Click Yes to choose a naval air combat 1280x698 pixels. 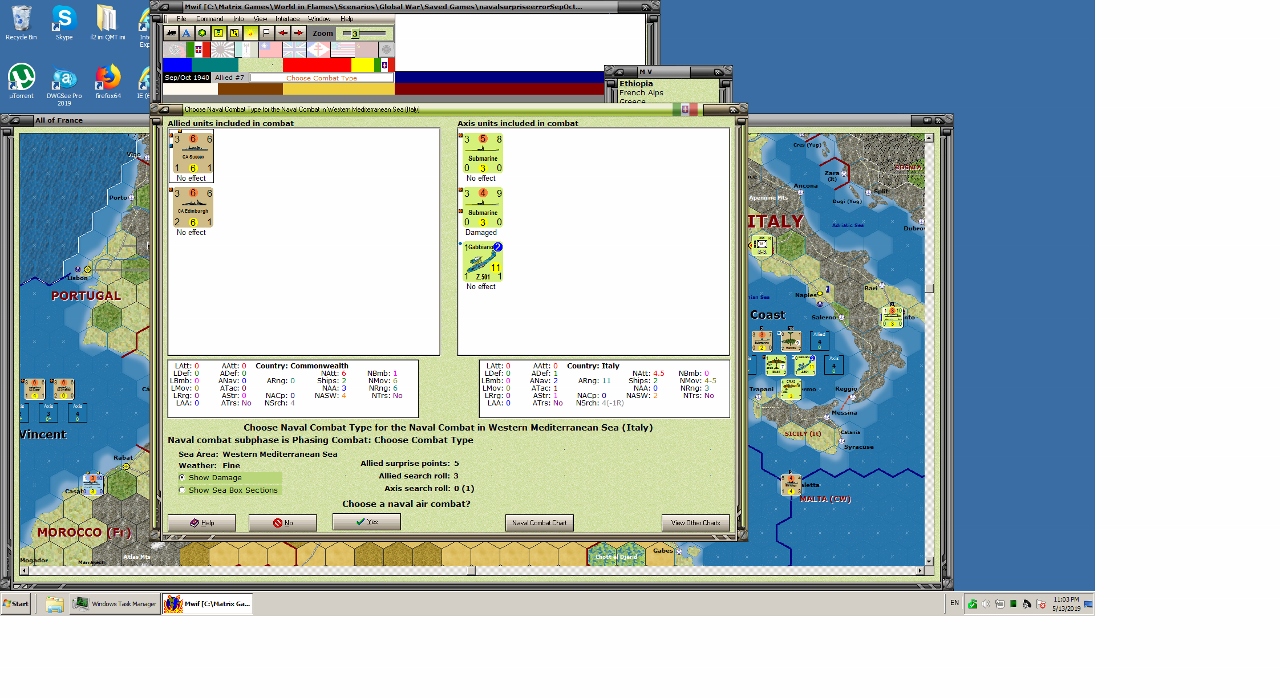point(366,521)
